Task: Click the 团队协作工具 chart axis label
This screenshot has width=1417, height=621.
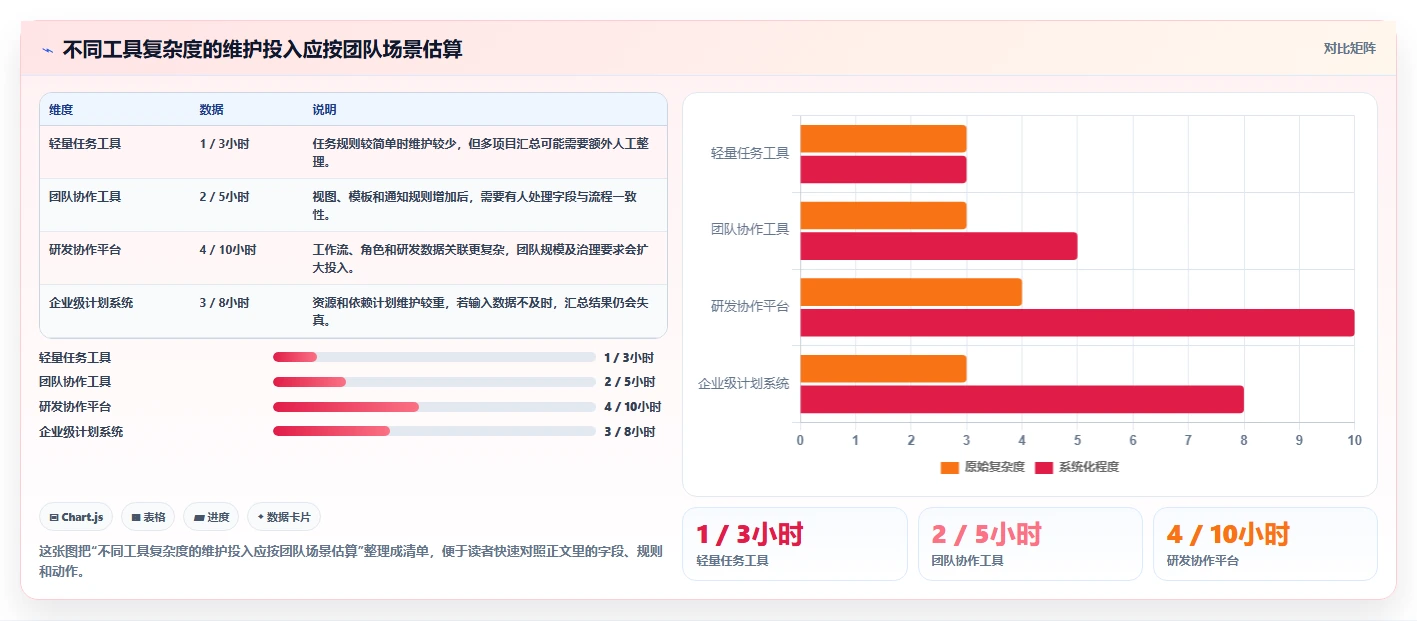Action: pos(750,229)
